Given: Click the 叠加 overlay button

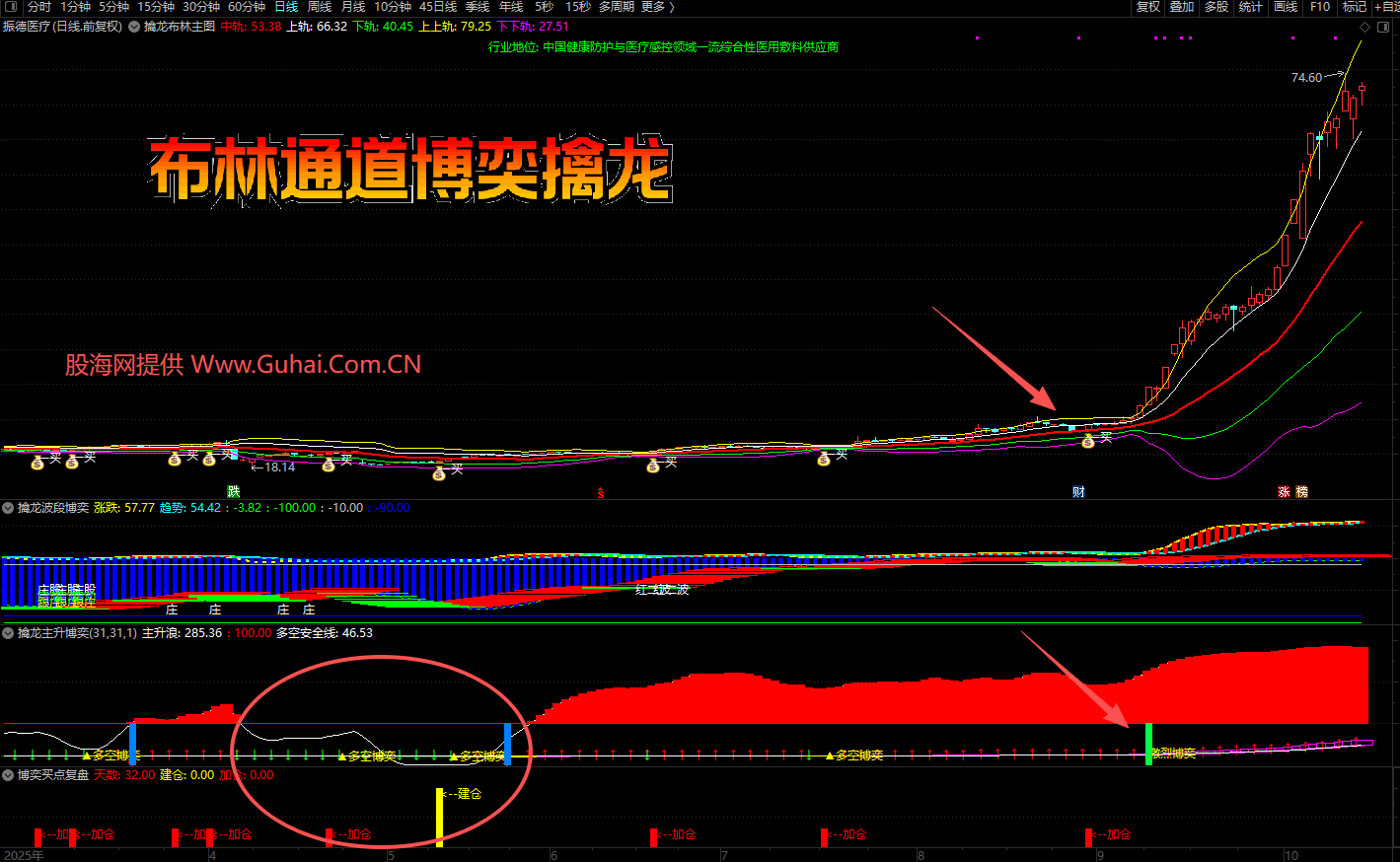Looking at the screenshot, I should 1182,7.
